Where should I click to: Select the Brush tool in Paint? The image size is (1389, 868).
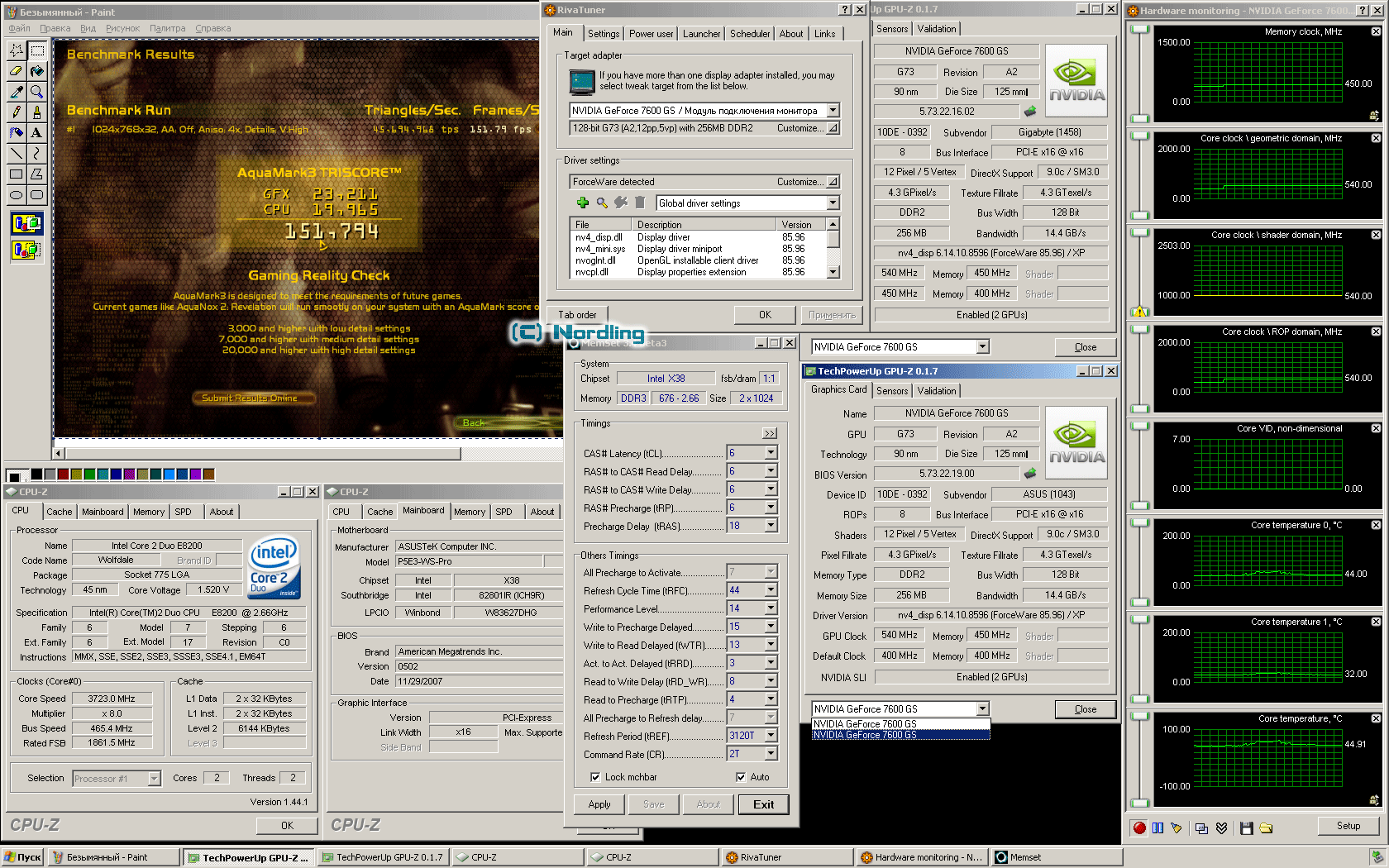36,112
